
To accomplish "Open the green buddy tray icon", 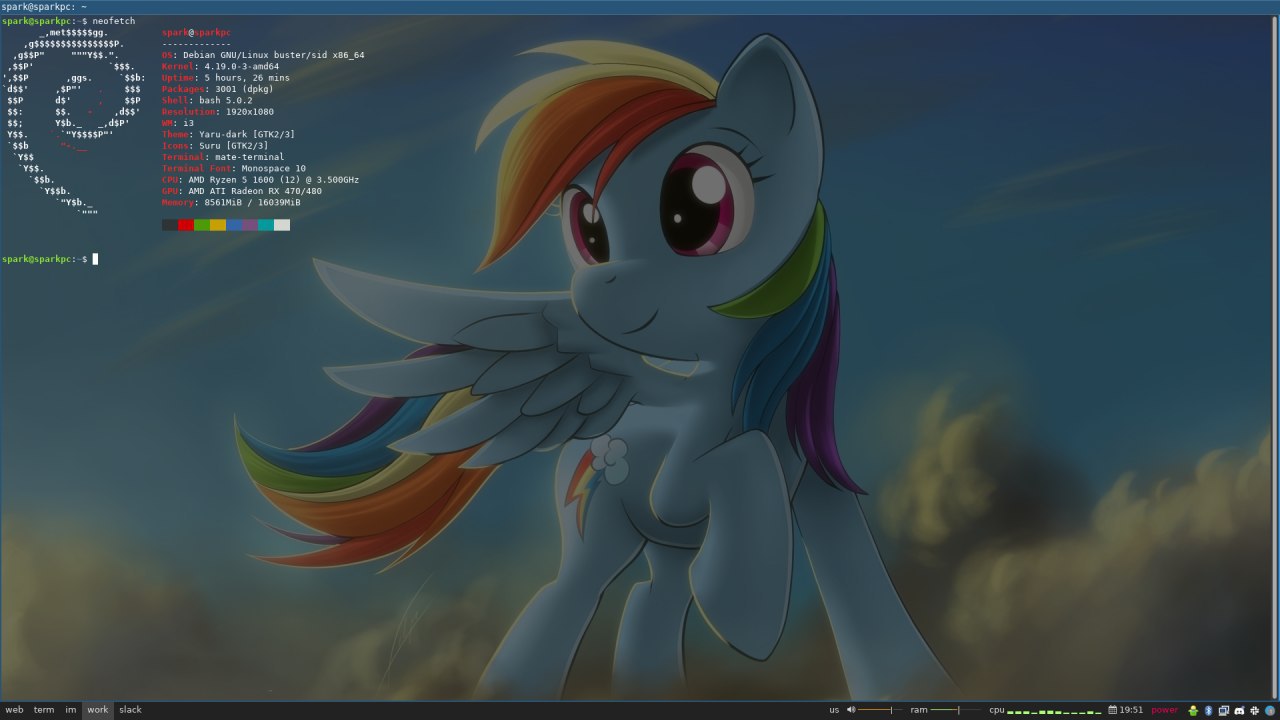I will click(1193, 710).
